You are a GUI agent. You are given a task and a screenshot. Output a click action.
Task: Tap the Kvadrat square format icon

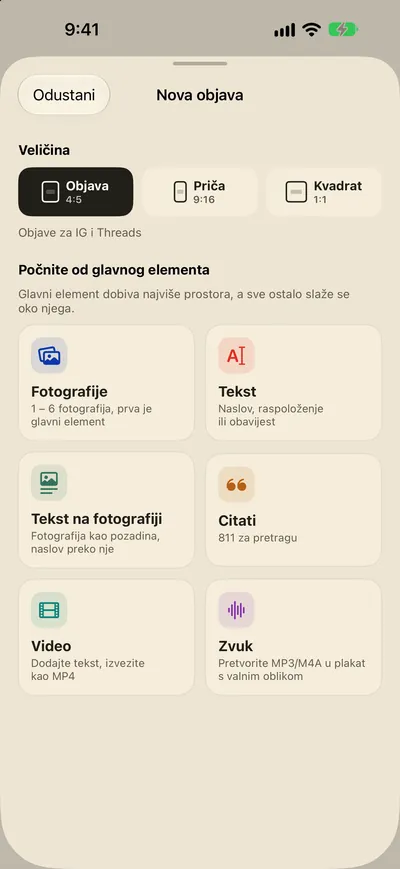(296, 192)
